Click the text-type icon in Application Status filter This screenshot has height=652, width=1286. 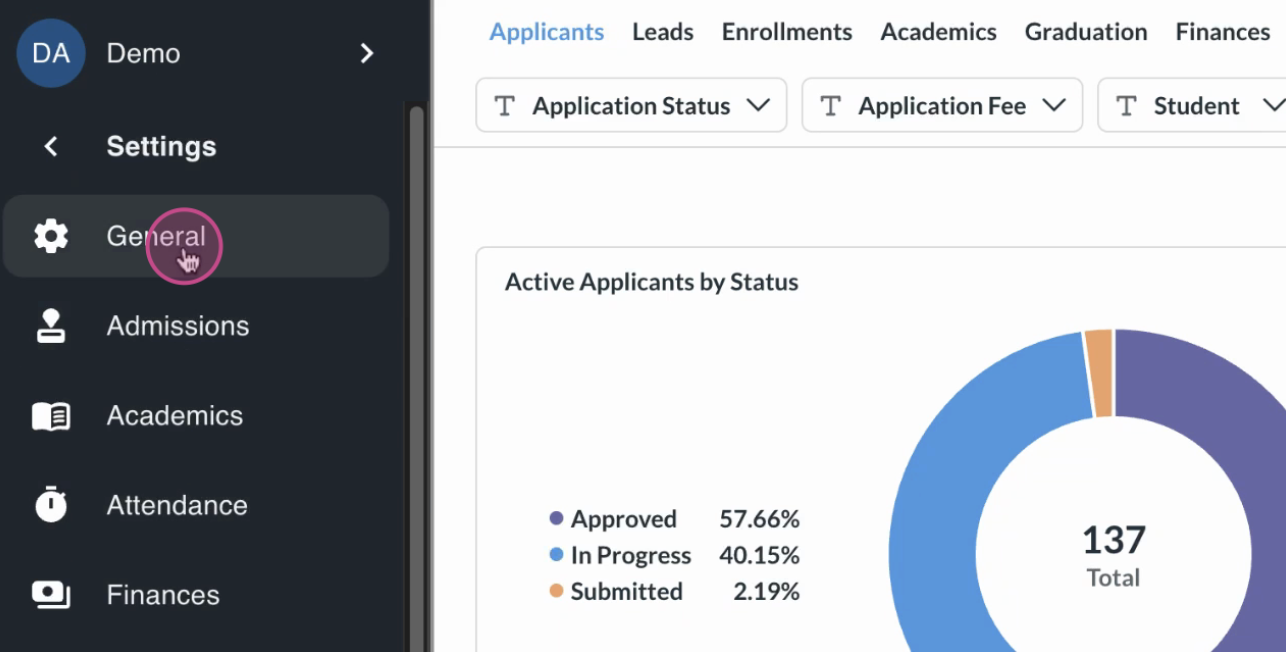[505, 106]
